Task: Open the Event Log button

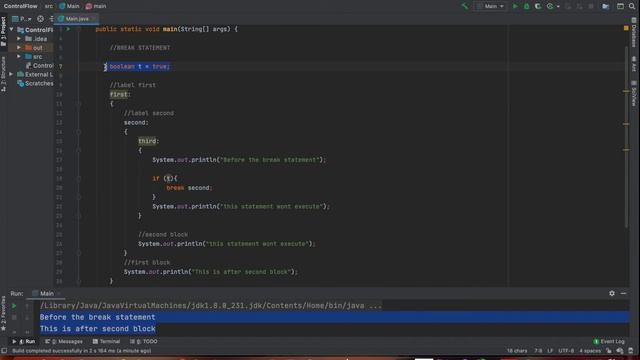Action: (x=609, y=341)
